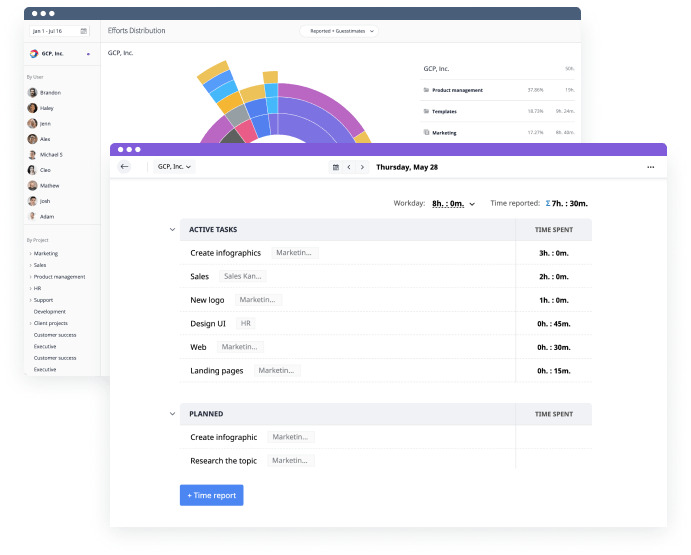Select the Product management project in the sidebar

point(59,277)
